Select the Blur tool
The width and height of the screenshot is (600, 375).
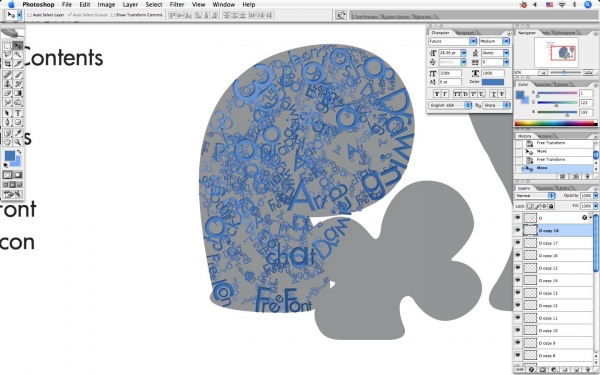(x=7, y=102)
